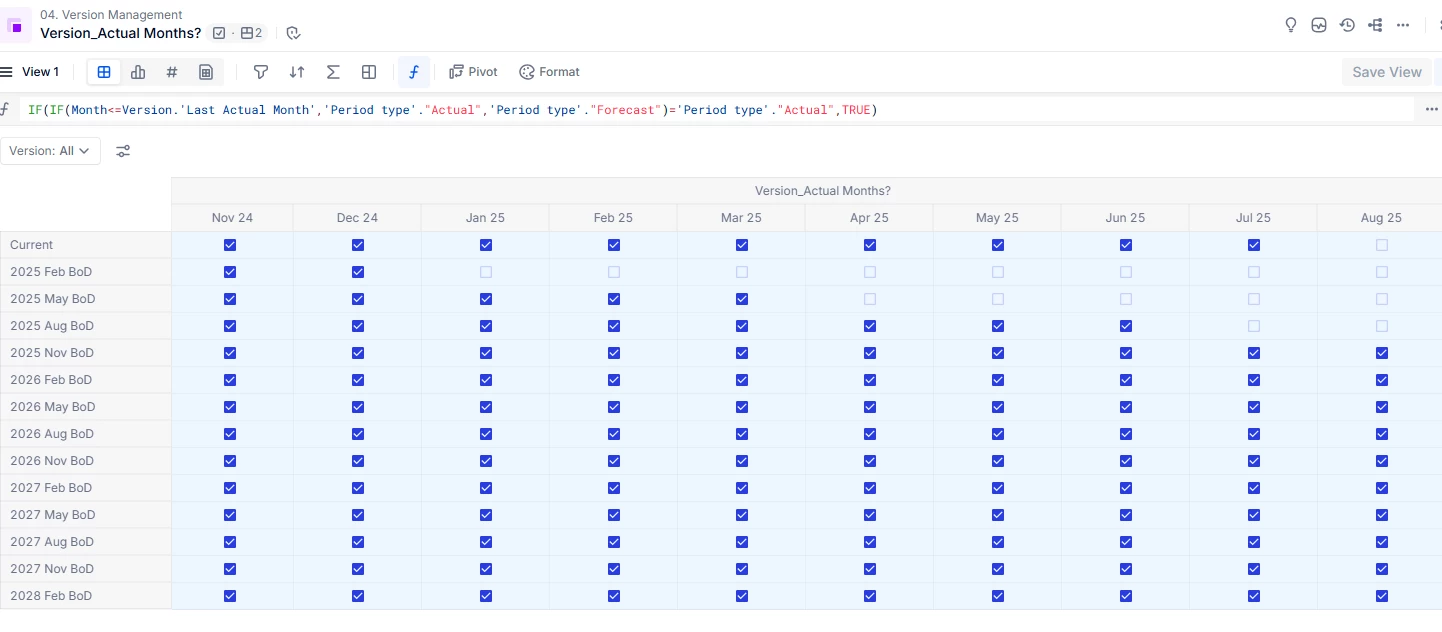Open the header three-dots more menu
The image size is (1442, 632).
tap(1403, 25)
